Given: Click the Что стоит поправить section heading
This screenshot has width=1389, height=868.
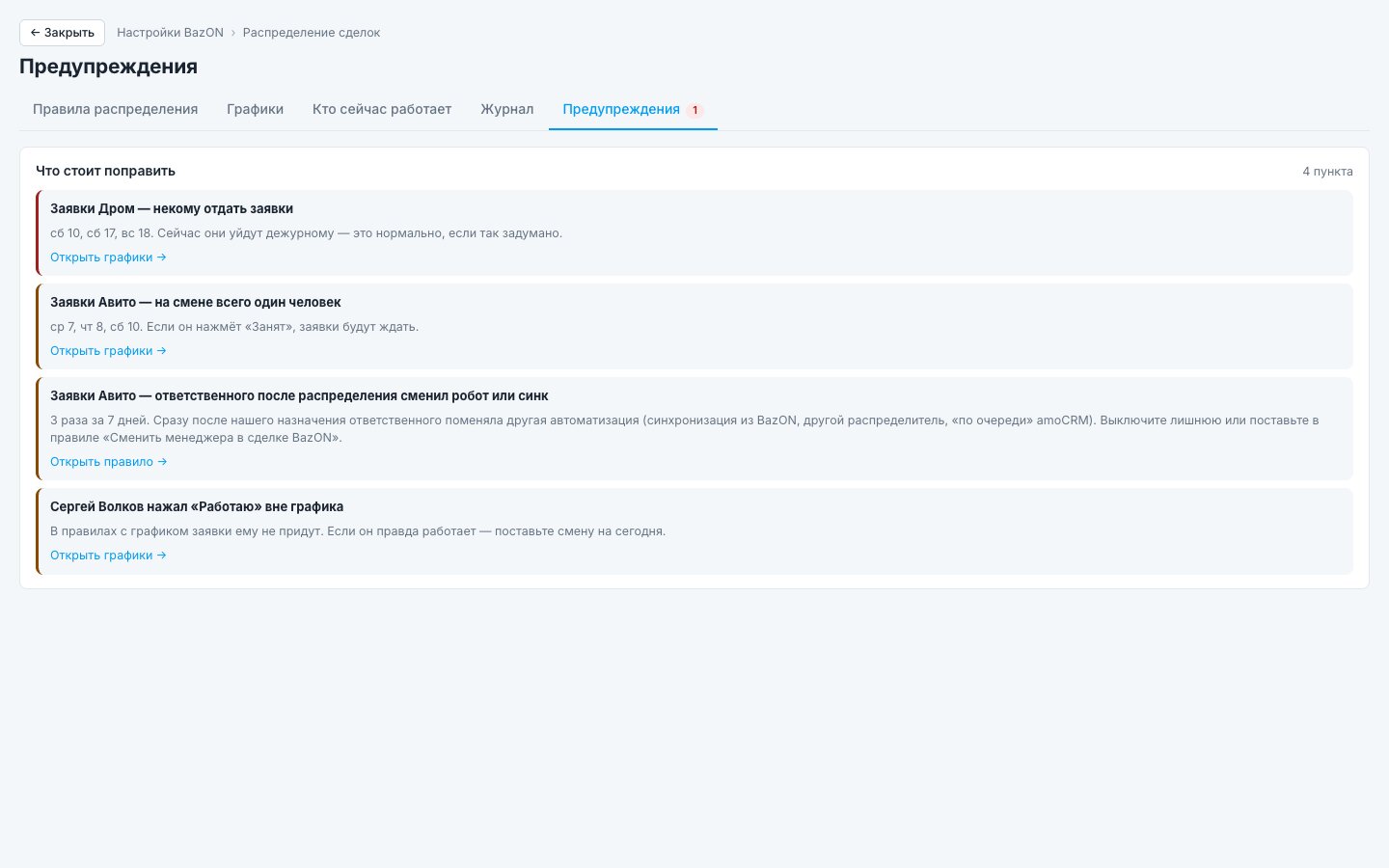Looking at the screenshot, I should (106, 171).
